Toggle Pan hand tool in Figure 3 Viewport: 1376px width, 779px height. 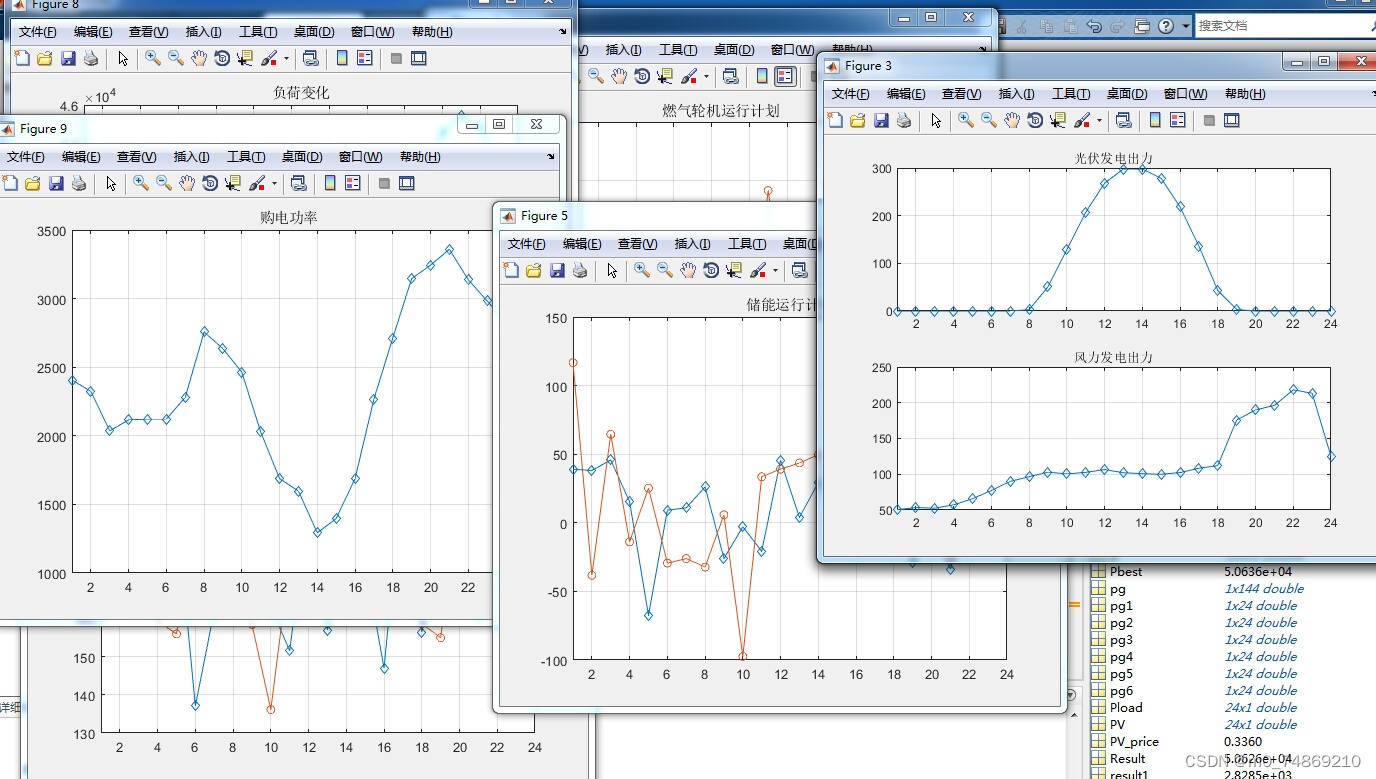coord(1012,121)
